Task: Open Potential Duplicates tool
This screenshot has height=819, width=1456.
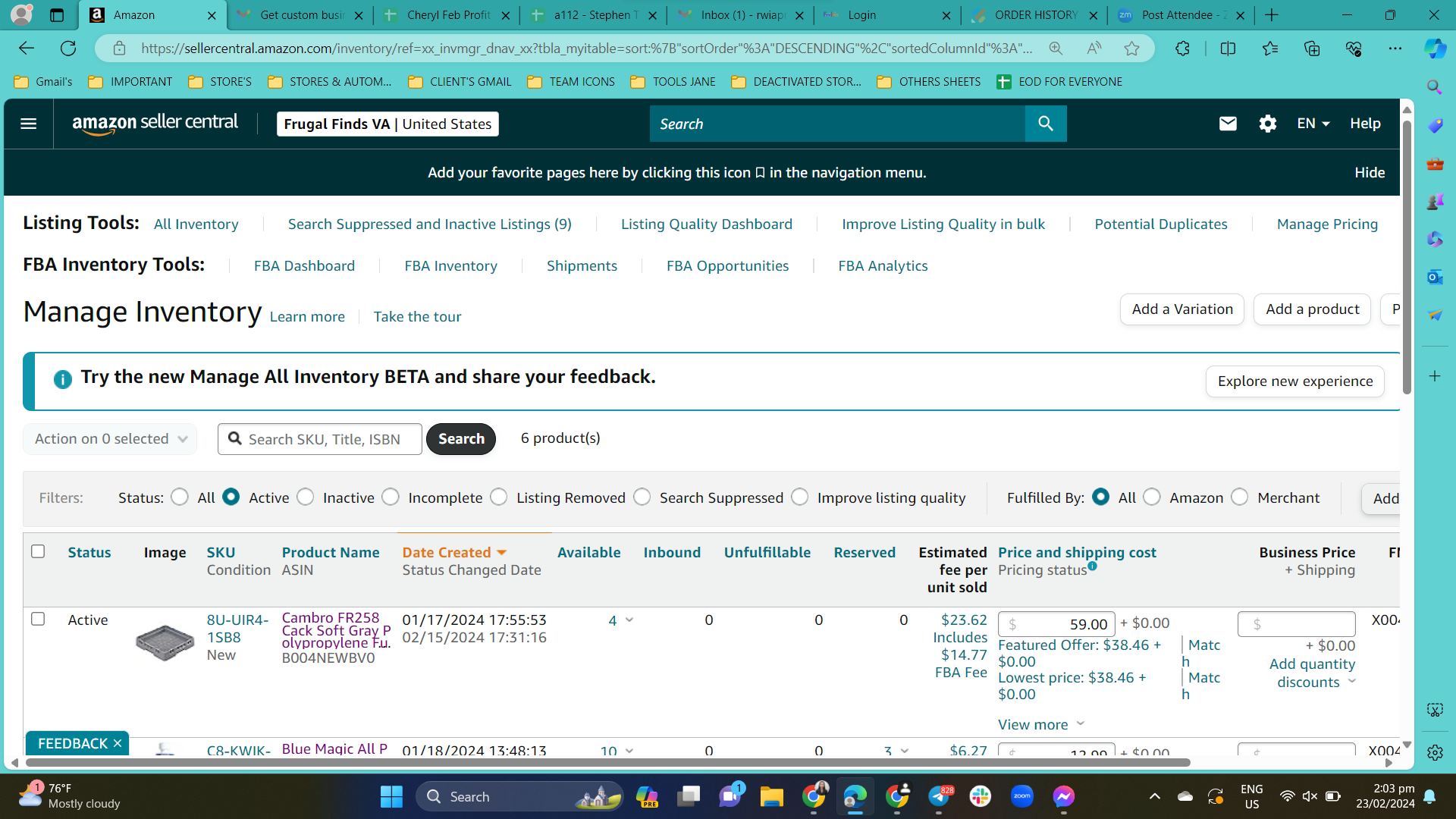Action: coord(1161,224)
